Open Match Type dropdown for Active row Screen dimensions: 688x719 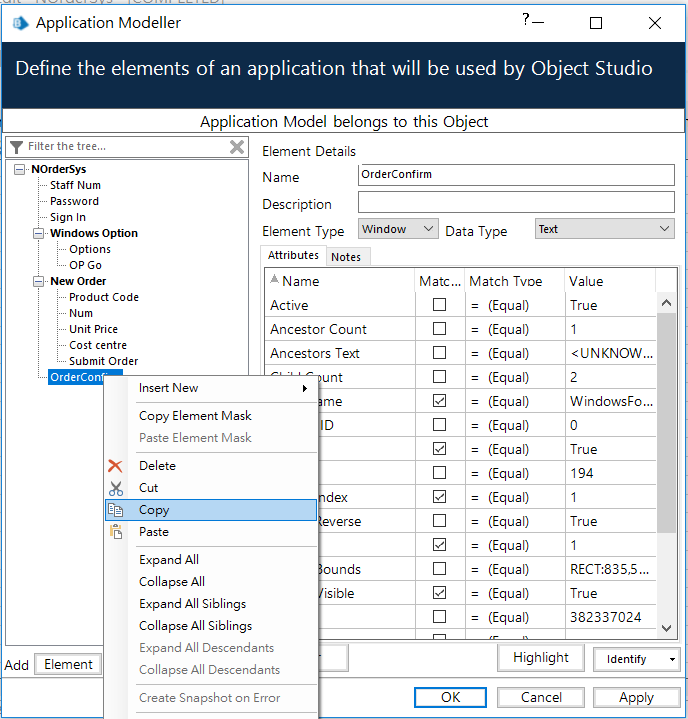[x=514, y=305]
